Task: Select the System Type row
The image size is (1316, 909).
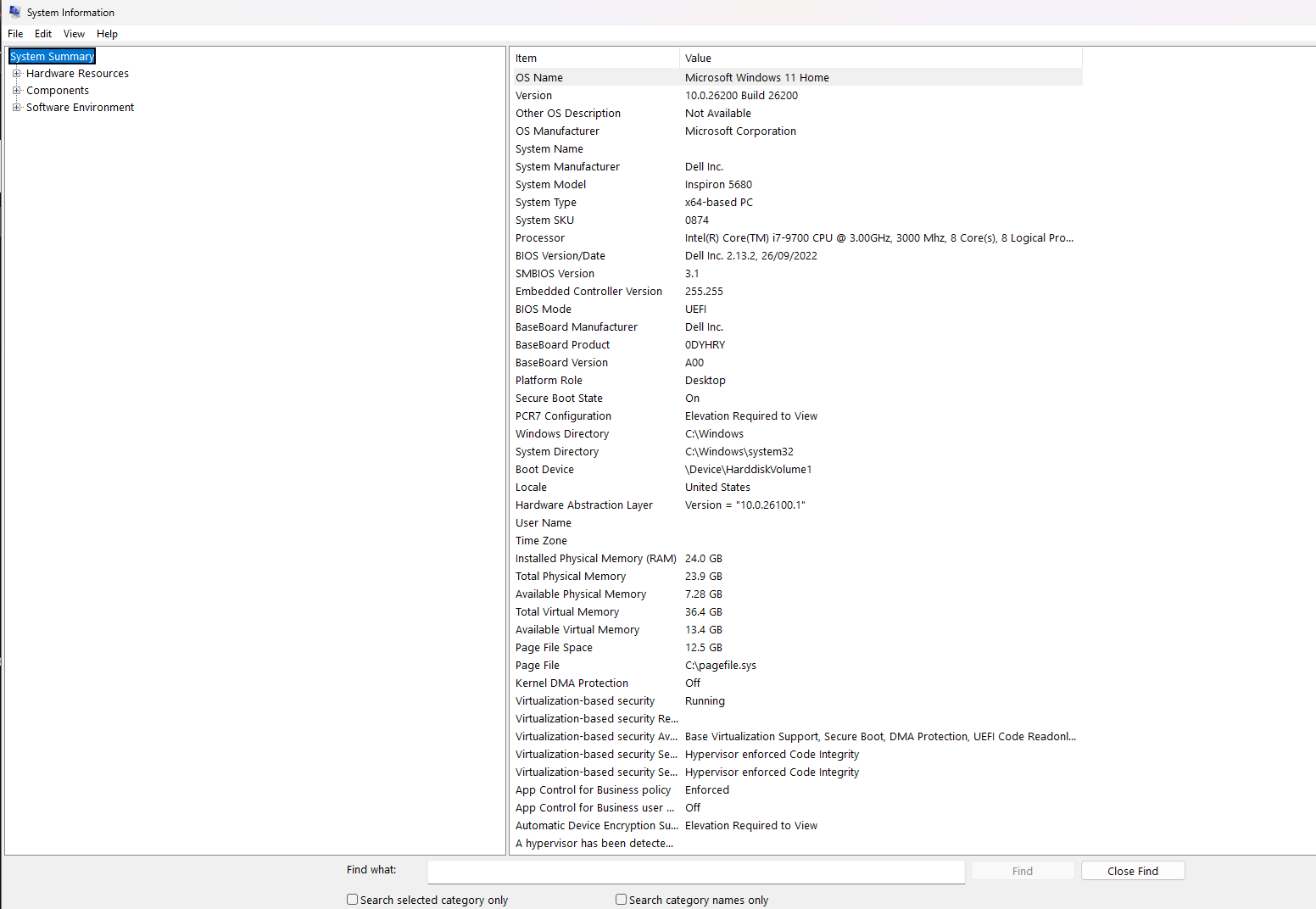Action: [796, 202]
